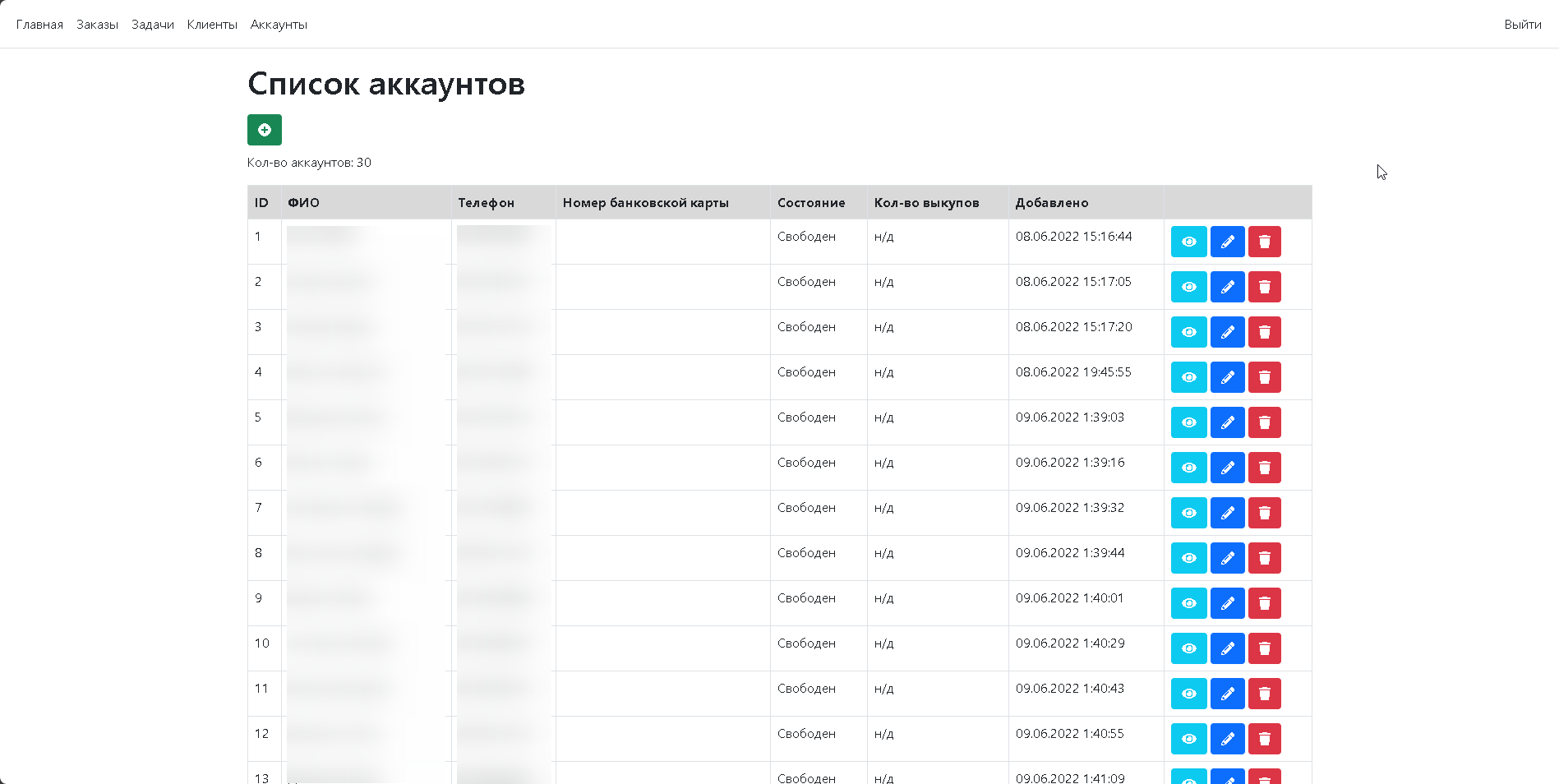The height and width of the screenshot is (784, 1559).
Task: Click the green add account button
Action: pyautogui.click(x=264, y=130)
